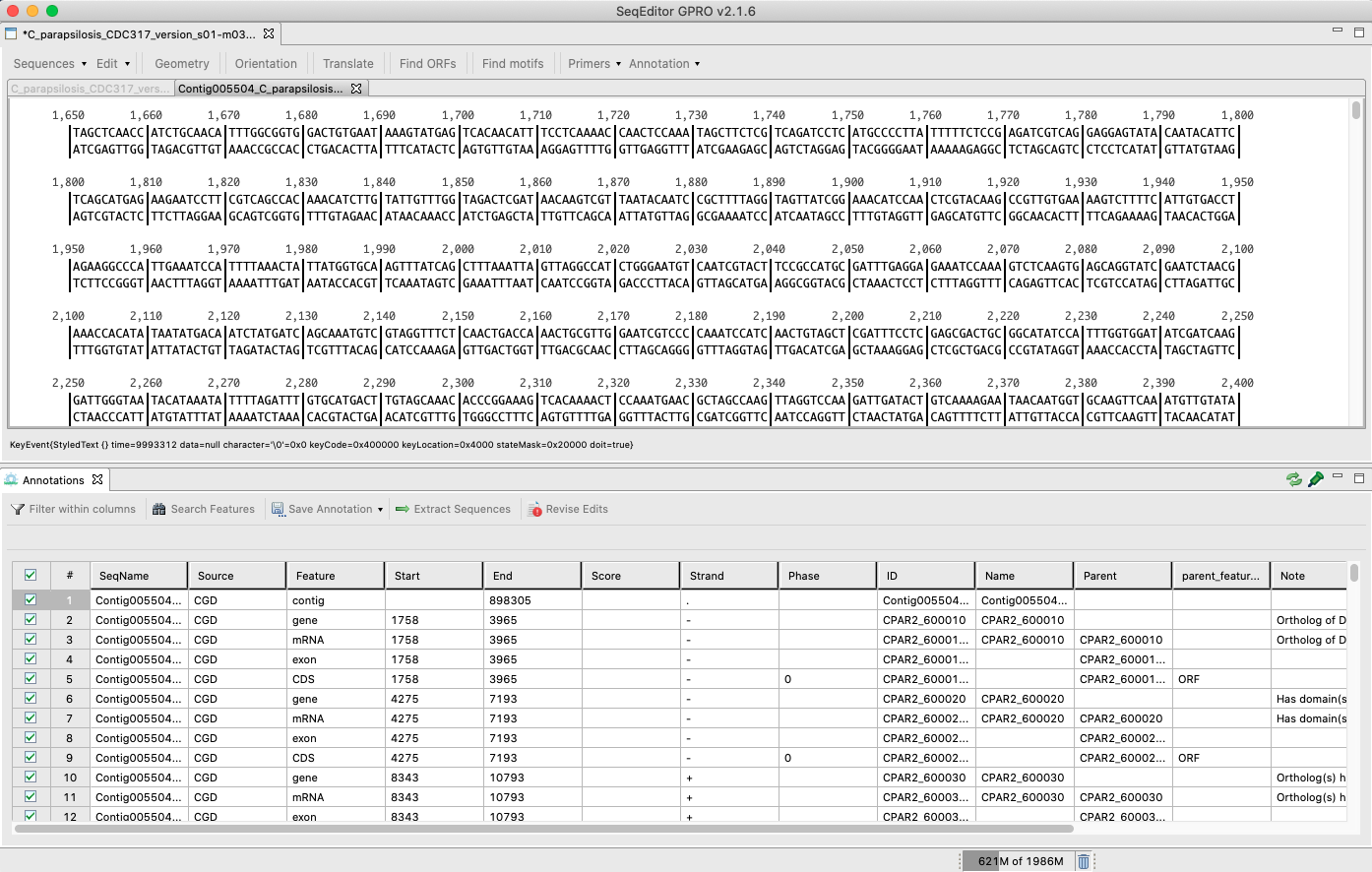This screenshot has width=1372, height=872.
Task: Open the Annotation dropdown in sequence toolbar
Action: pyautogui.click(x=664, y=64)
